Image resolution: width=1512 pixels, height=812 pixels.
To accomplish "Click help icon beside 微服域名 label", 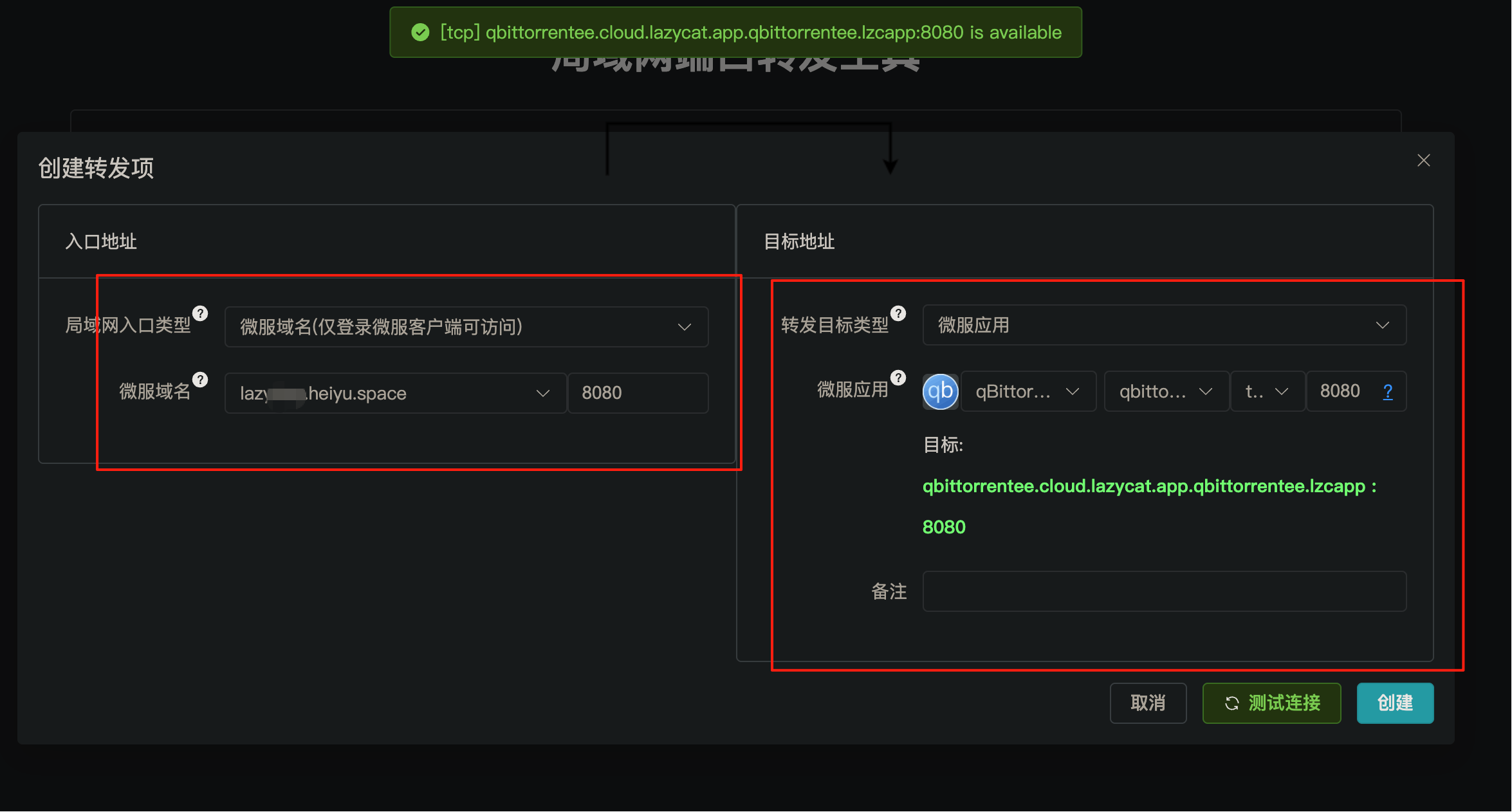I will [x=200, y=380].
